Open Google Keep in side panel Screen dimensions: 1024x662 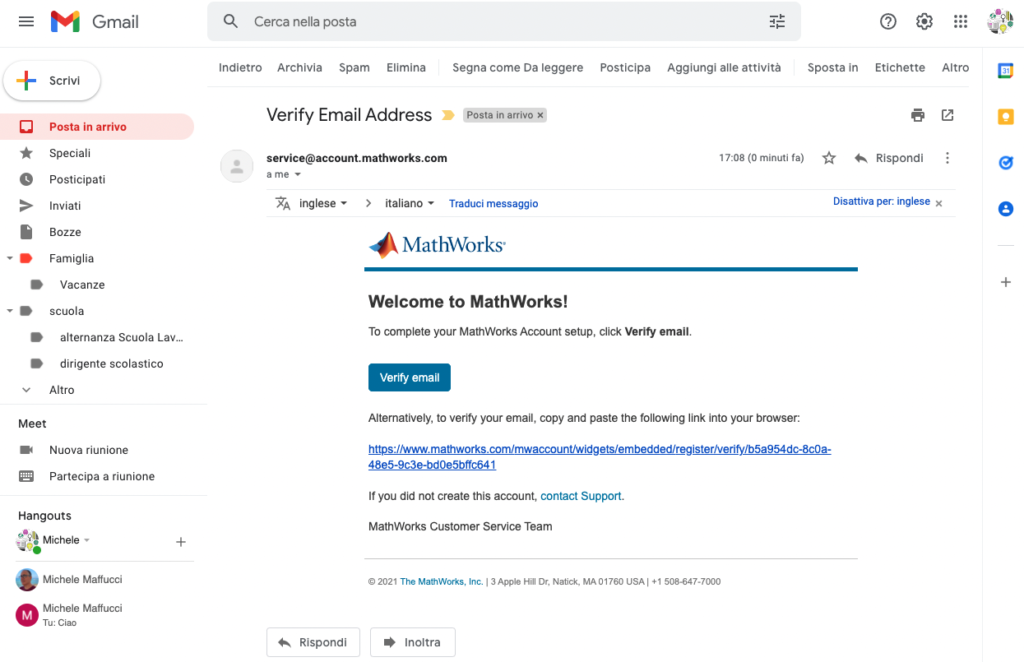pos(1005,116)
